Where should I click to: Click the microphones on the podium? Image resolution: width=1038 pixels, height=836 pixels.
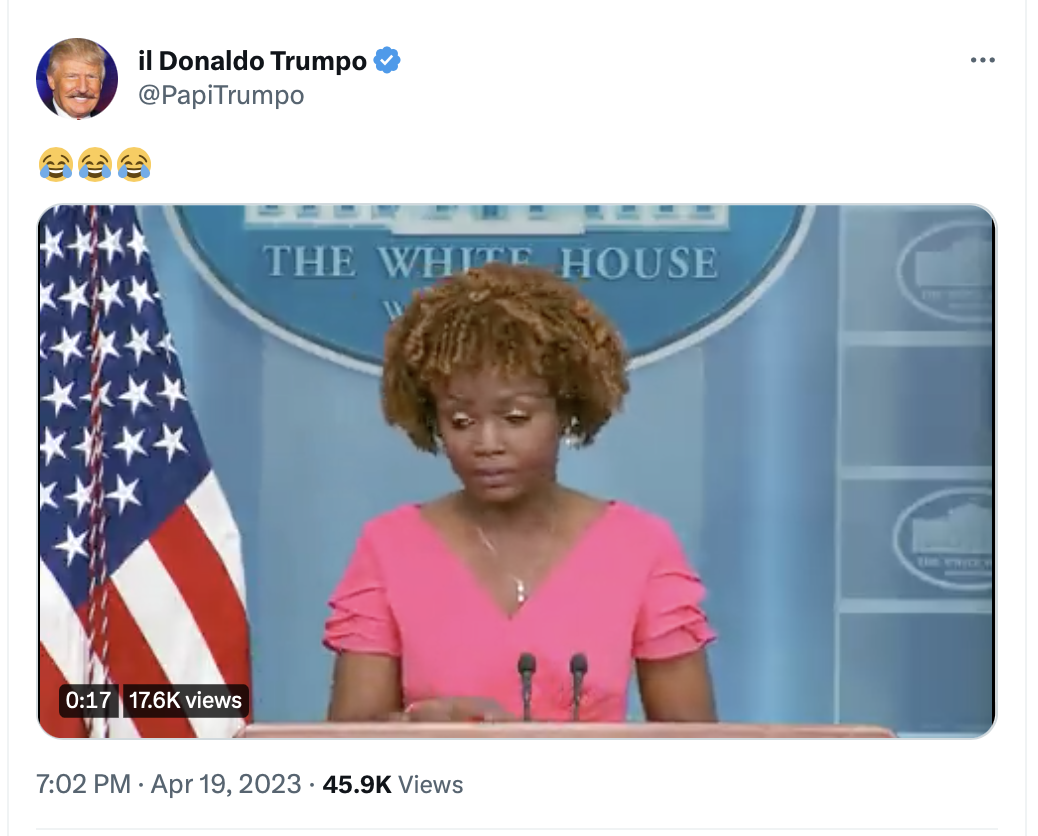coord(552,685)
